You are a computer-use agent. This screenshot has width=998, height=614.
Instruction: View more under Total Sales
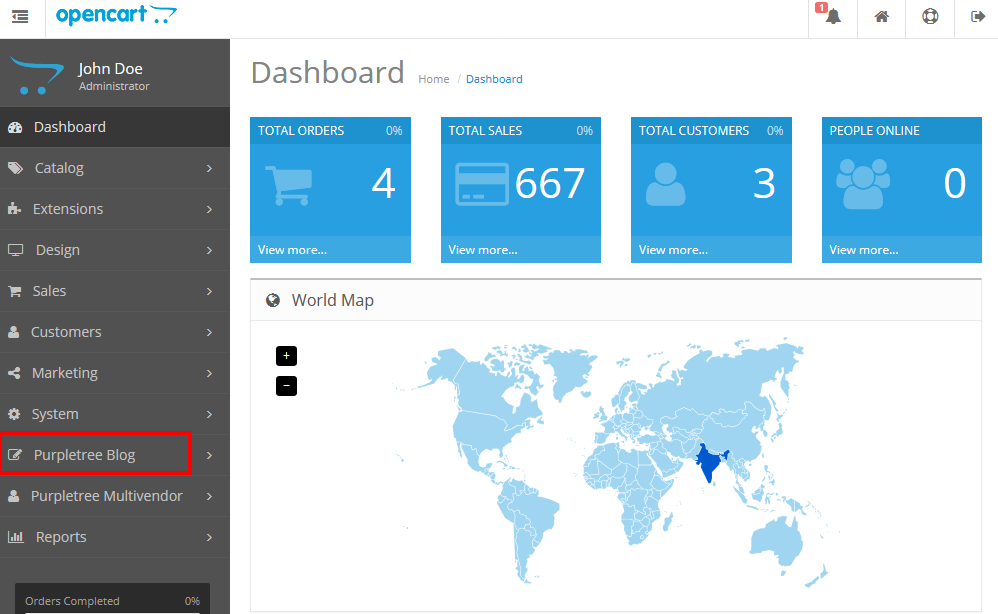click(x=482, y=250)
